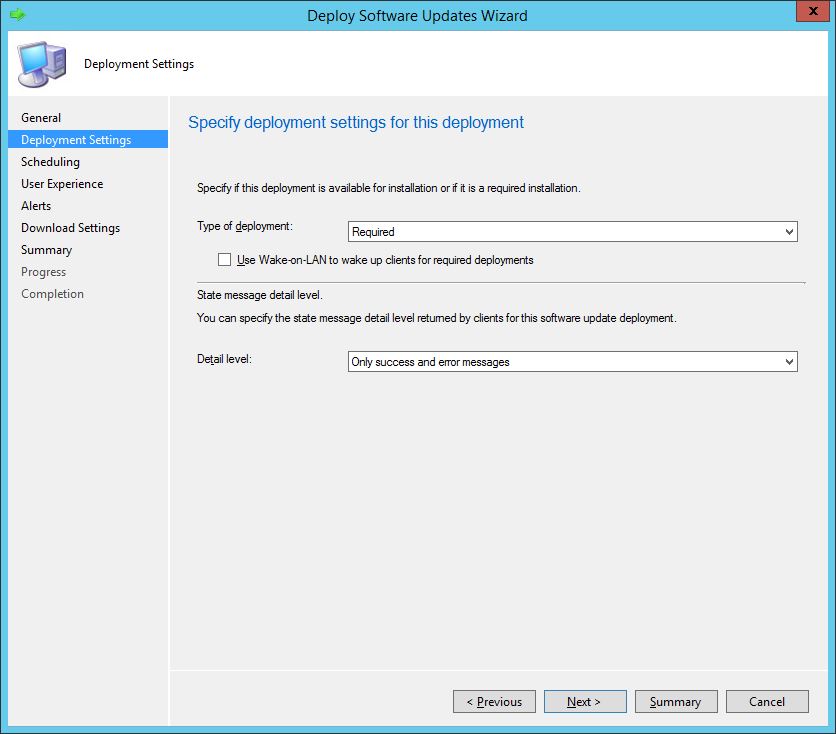Select the General wizard step

pos(41,117)
